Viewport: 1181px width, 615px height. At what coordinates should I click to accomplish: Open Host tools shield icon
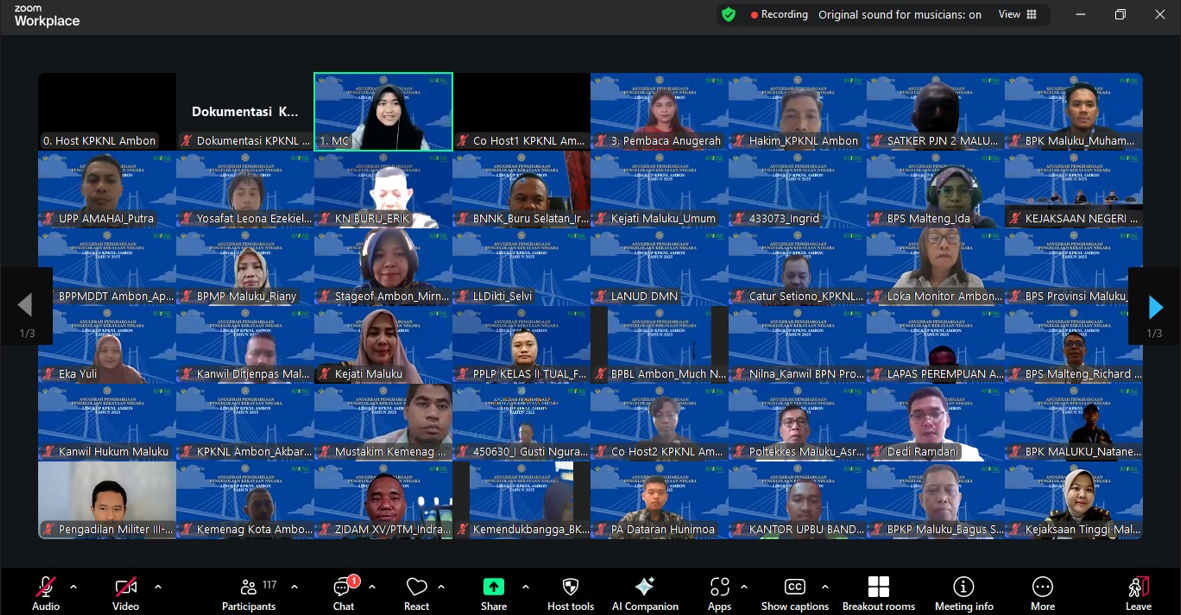570,593
